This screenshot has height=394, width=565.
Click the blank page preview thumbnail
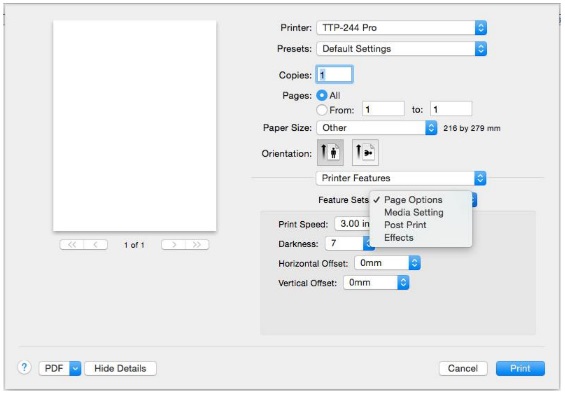pos(134,125)
